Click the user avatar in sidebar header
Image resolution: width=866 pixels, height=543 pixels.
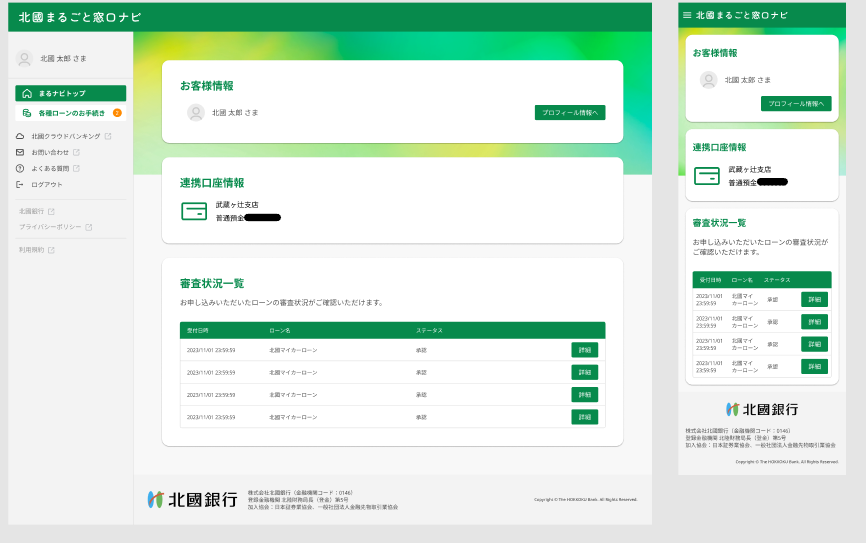pyautogui.click(x=24, y=59)
